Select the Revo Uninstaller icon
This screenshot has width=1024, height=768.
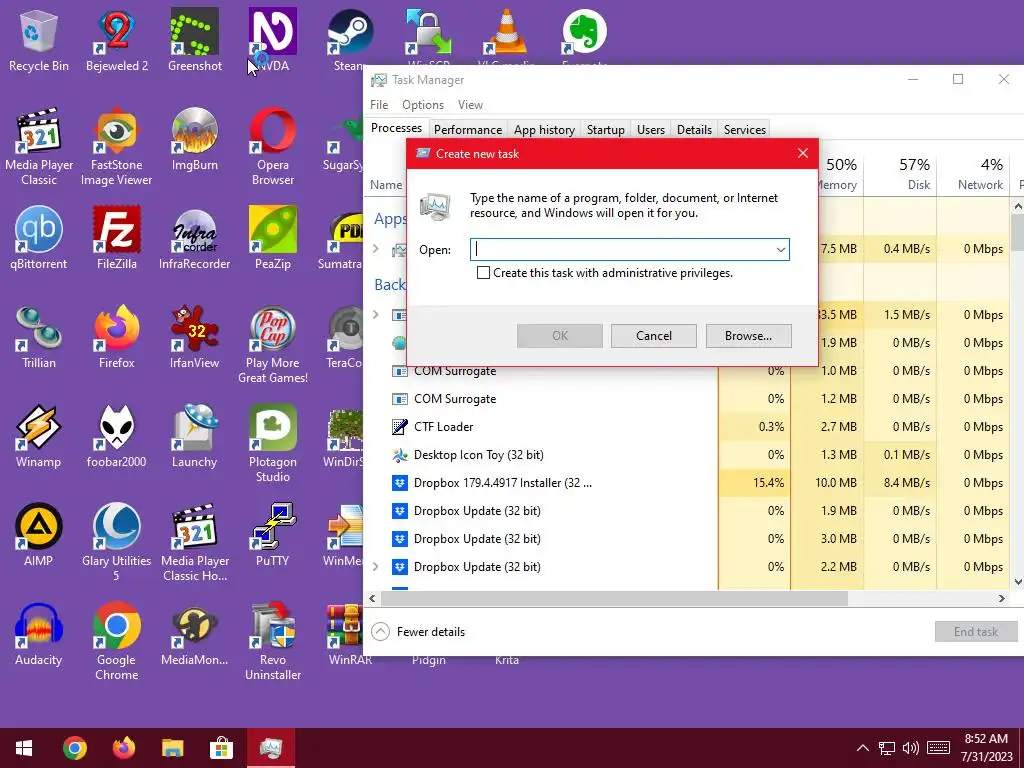click(x=273, y=642)
